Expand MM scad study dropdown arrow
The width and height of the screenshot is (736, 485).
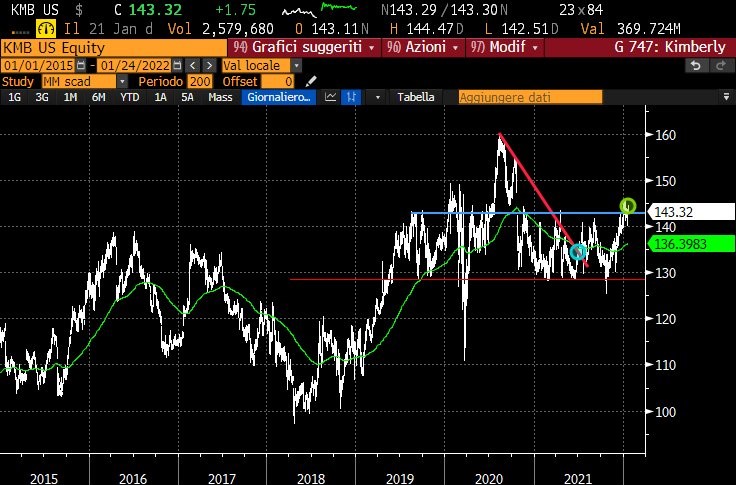tap(122, 82)
